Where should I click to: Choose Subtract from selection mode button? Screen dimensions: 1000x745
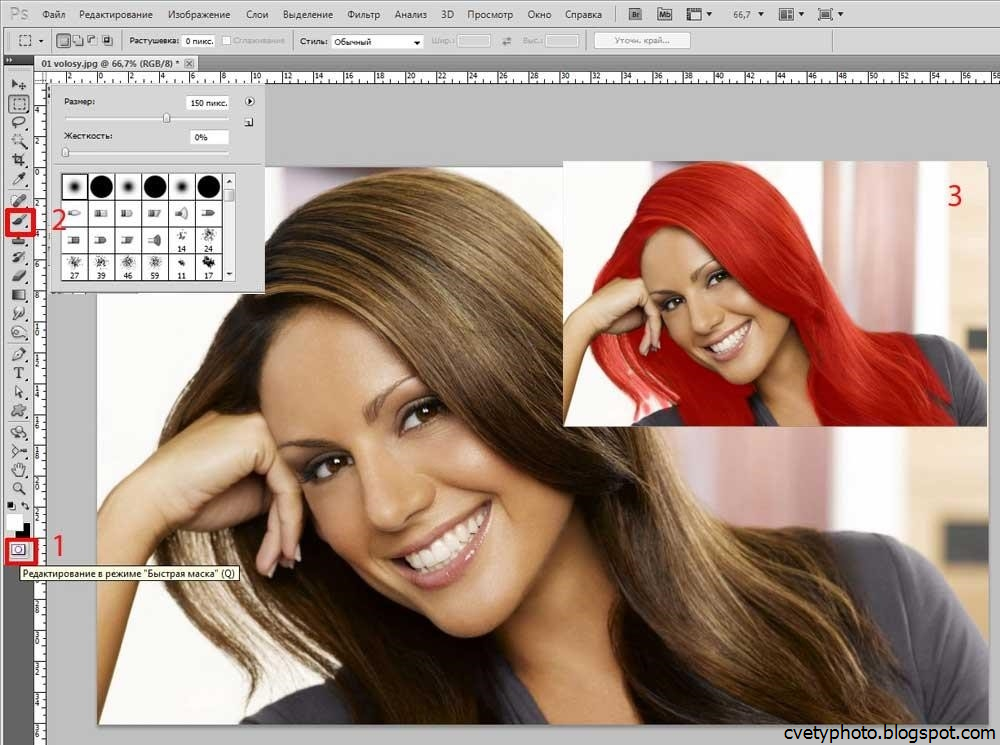pos(92,41)
